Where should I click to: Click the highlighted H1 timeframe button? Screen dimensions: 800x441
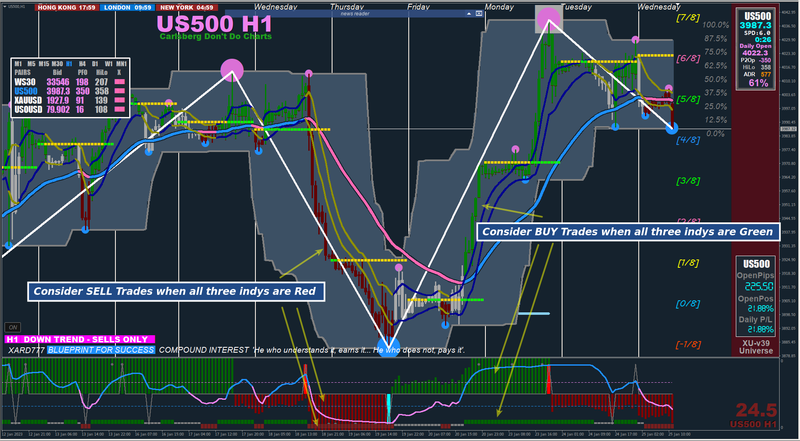pyautogui.click(x=69, y=64)
